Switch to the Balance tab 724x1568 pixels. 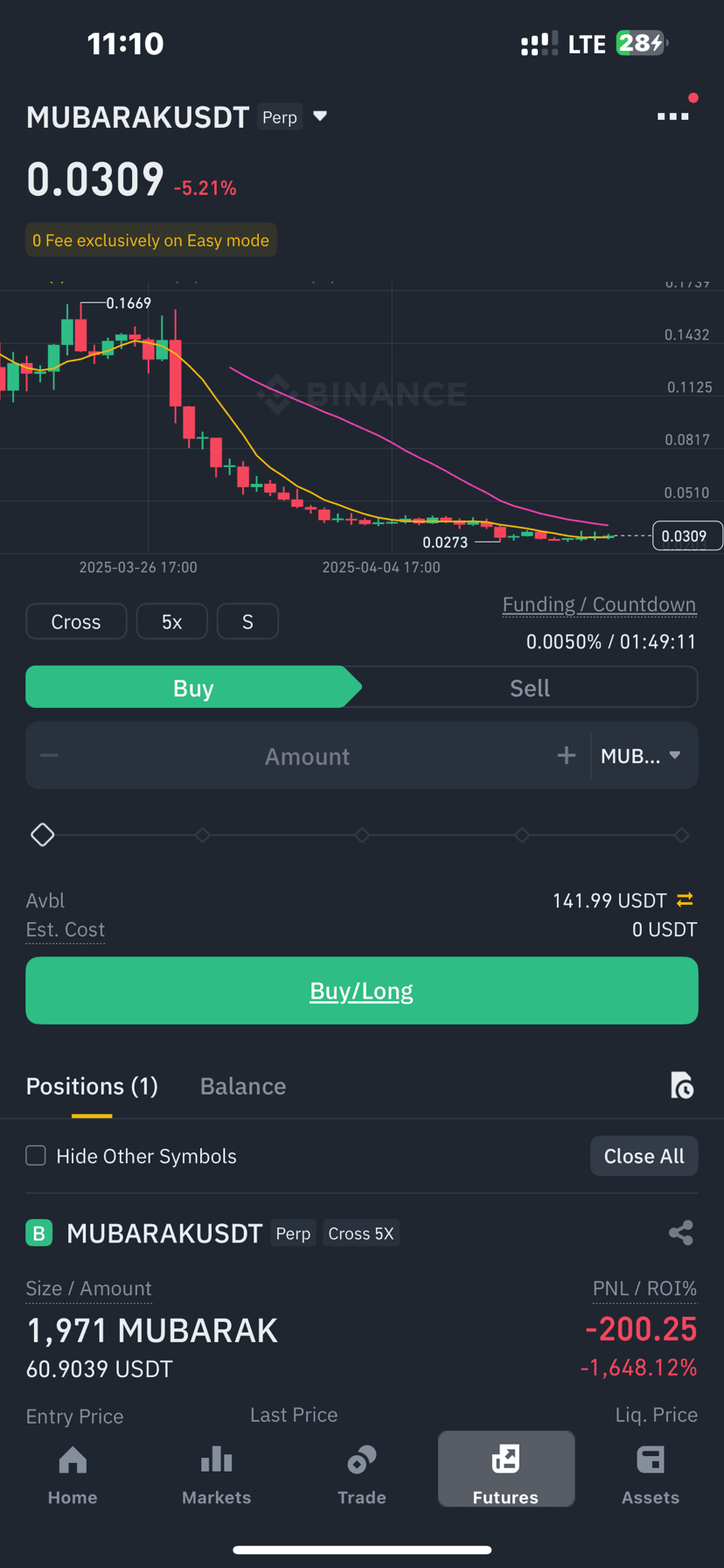coord(243,1086)
